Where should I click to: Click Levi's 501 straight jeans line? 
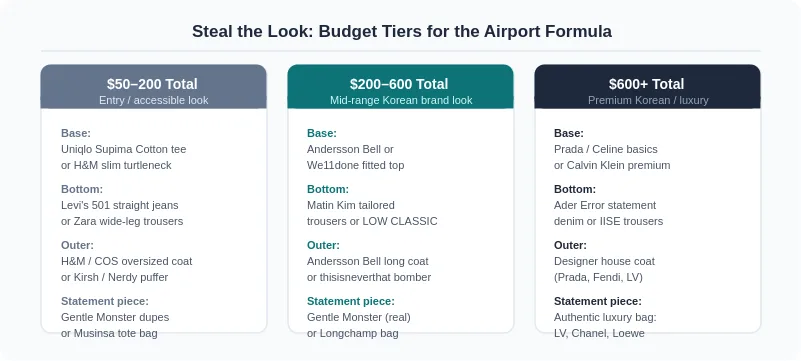point(120,205)
